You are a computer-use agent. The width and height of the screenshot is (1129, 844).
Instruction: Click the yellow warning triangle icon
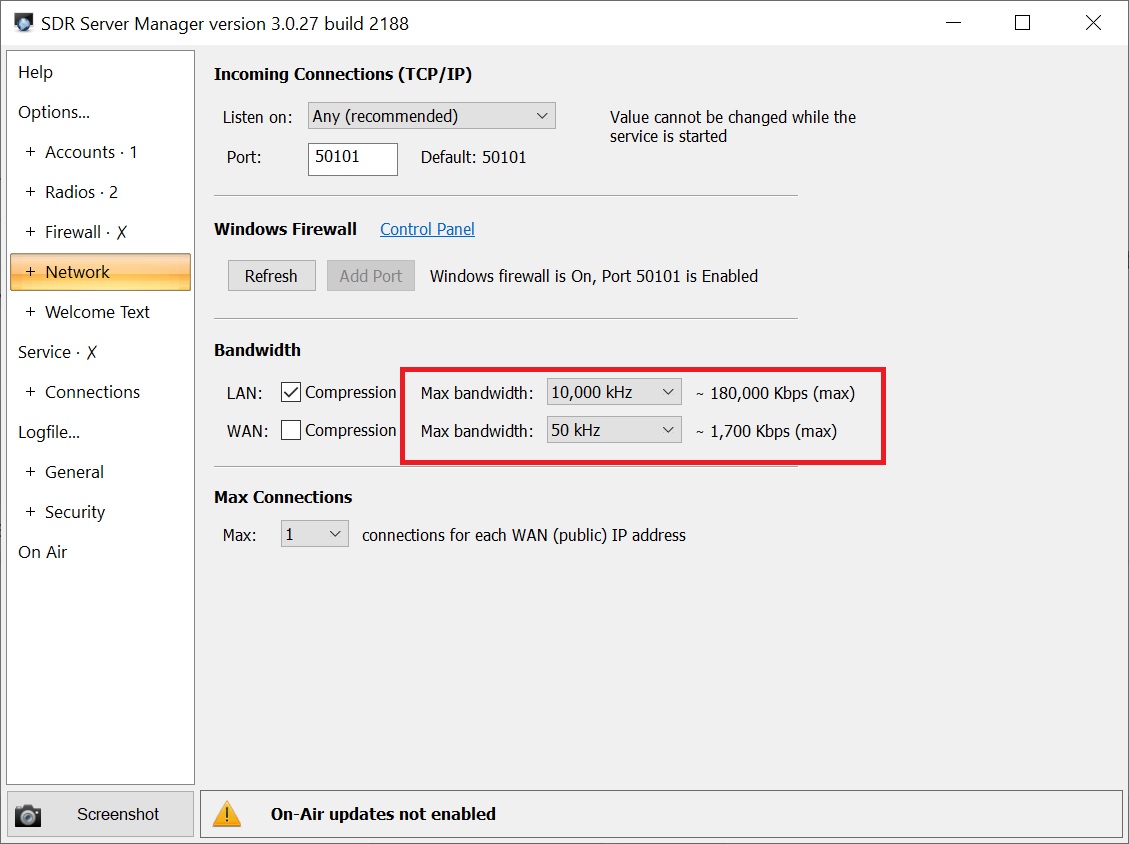point(227,814)
